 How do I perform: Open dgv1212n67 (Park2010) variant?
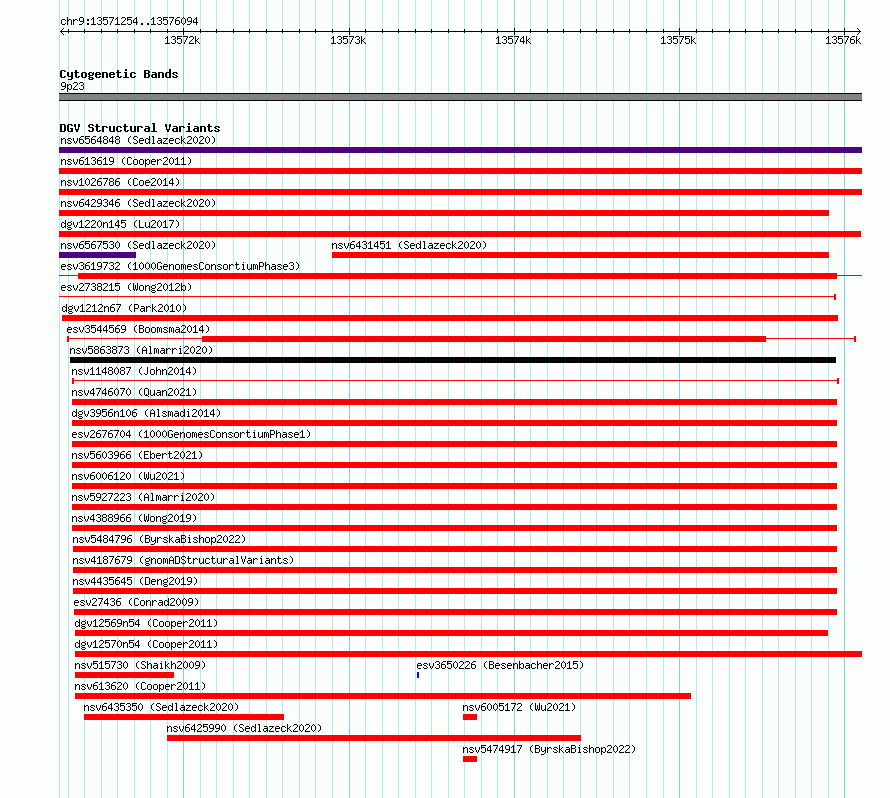coord(124,308)
